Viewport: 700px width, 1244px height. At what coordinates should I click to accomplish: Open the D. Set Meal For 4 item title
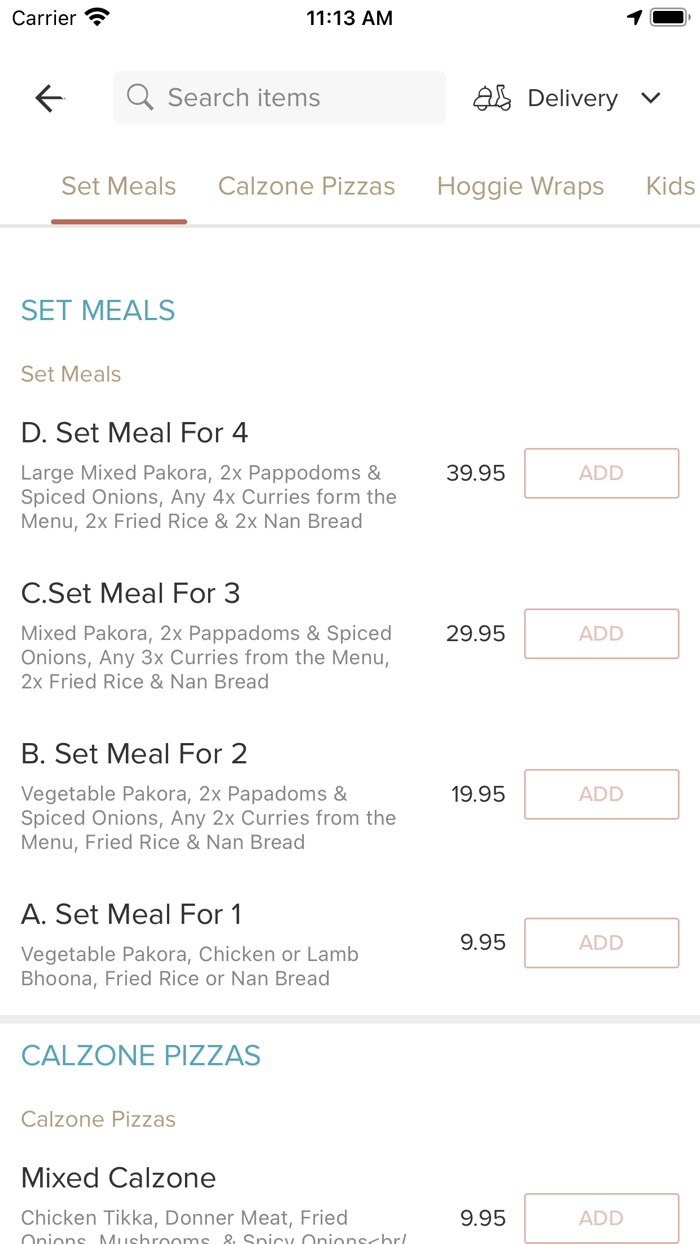pos(134,433)
